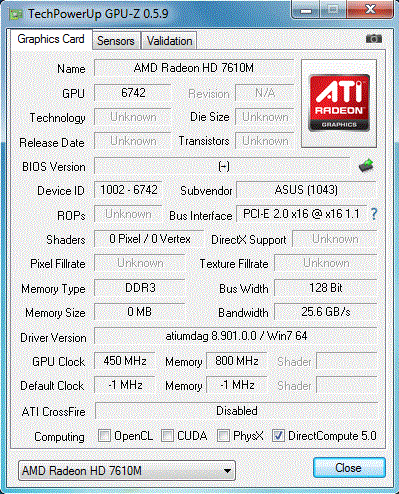Uncheck the DirectCompute 5.0 checkbox
Screen dimensions: 399x494
pyautogui.click(x=278, y=436)
